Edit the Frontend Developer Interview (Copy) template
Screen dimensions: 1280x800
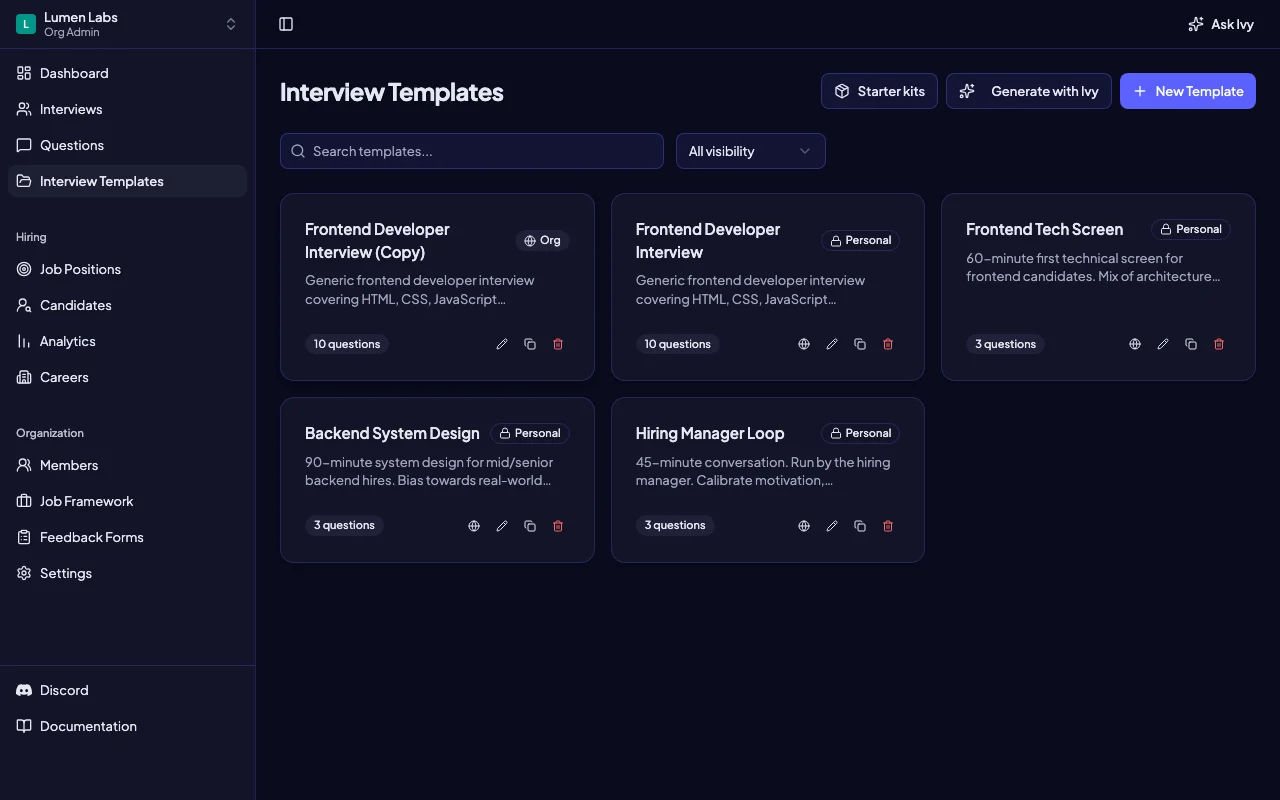[502, 344]
